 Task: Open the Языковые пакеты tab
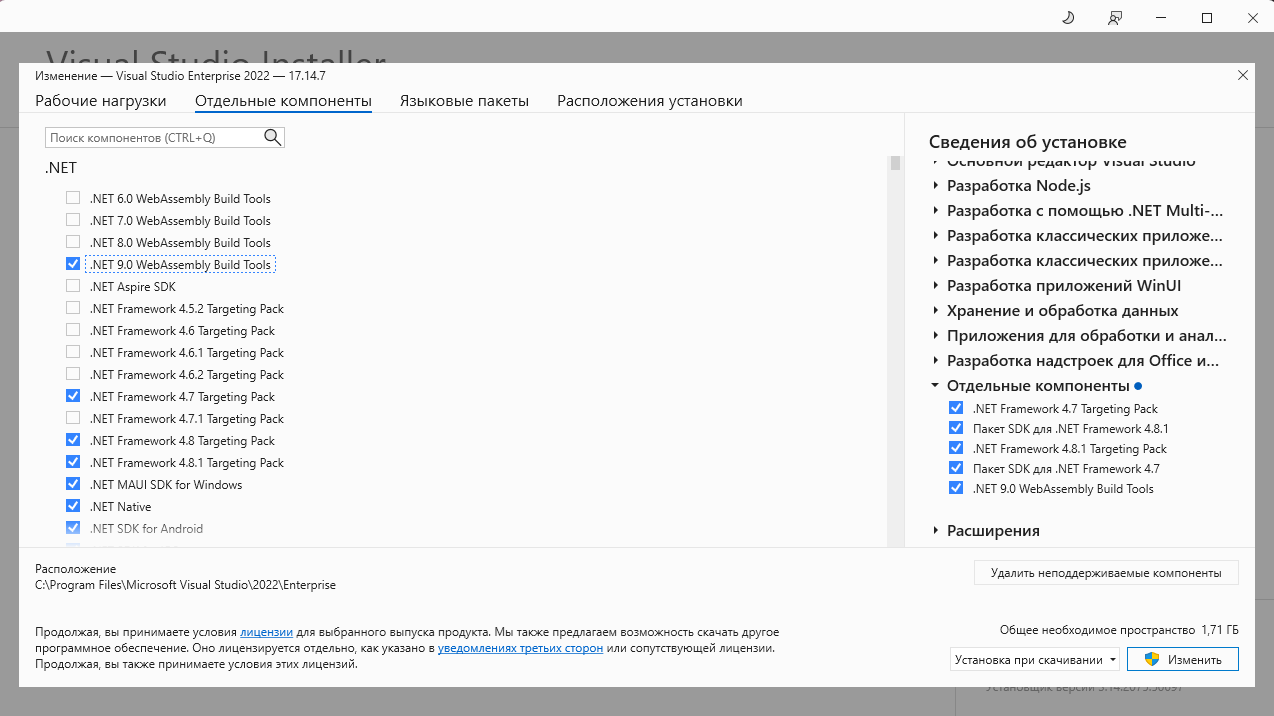coord(464,101)
